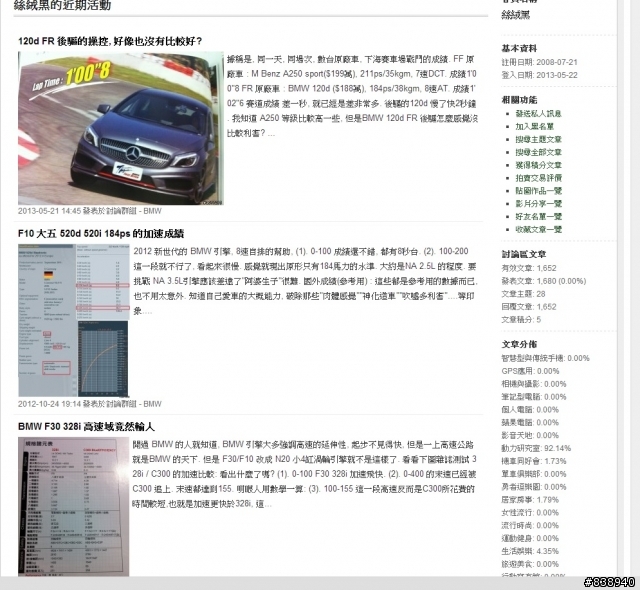640x590 pixels.
Task: Click the 520d post excerpt paragraph
Action: coord(305,281)
